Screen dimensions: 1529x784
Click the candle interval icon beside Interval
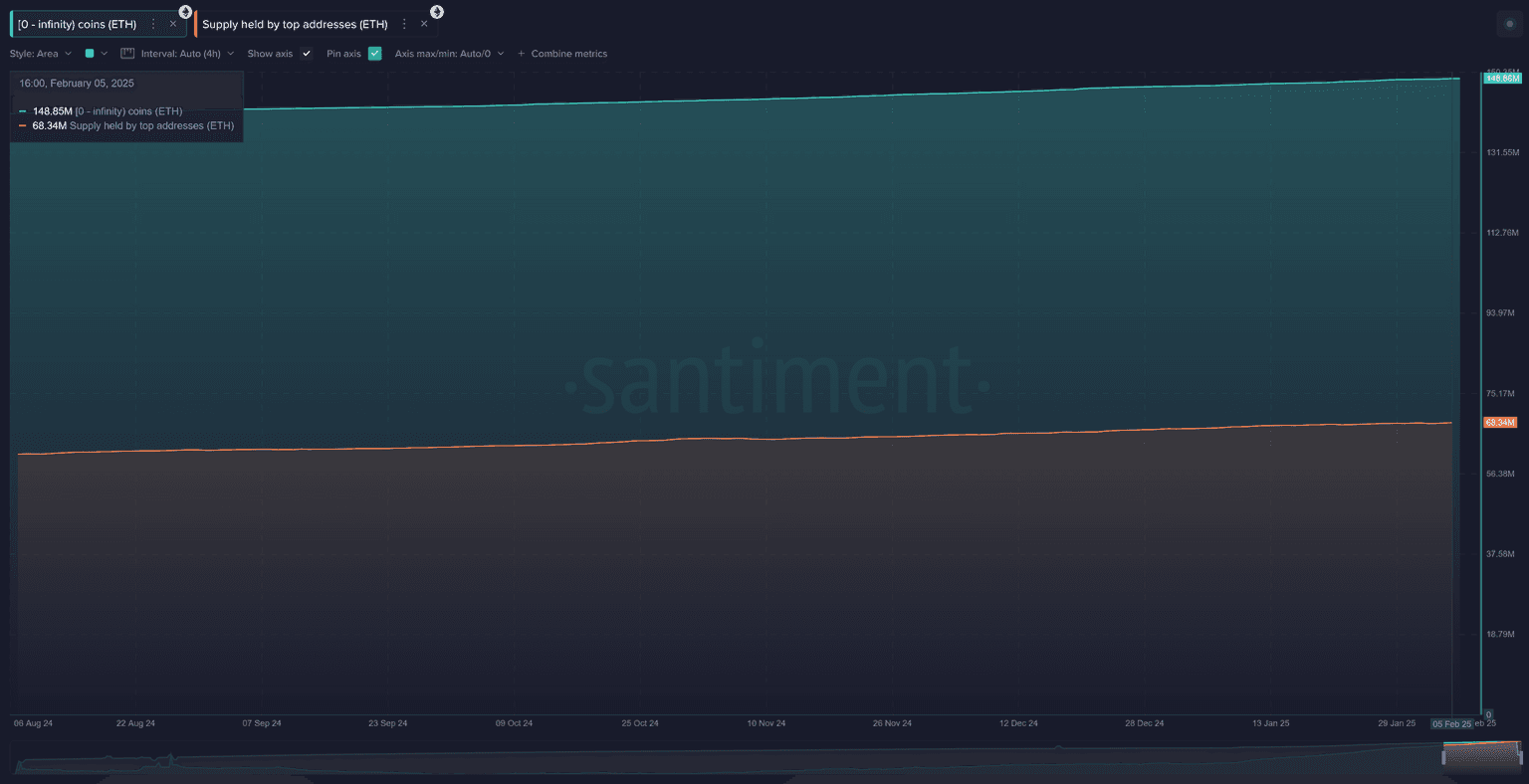click(x=127, y=54)
